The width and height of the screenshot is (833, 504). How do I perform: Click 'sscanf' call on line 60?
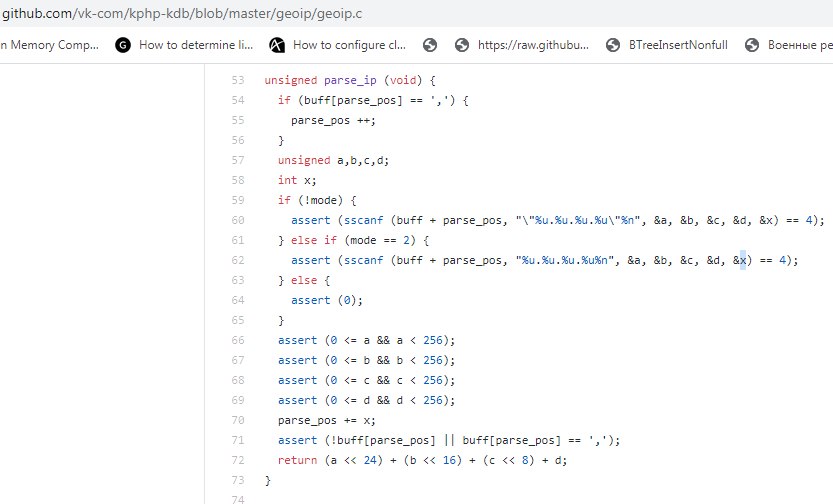point(363,220)
